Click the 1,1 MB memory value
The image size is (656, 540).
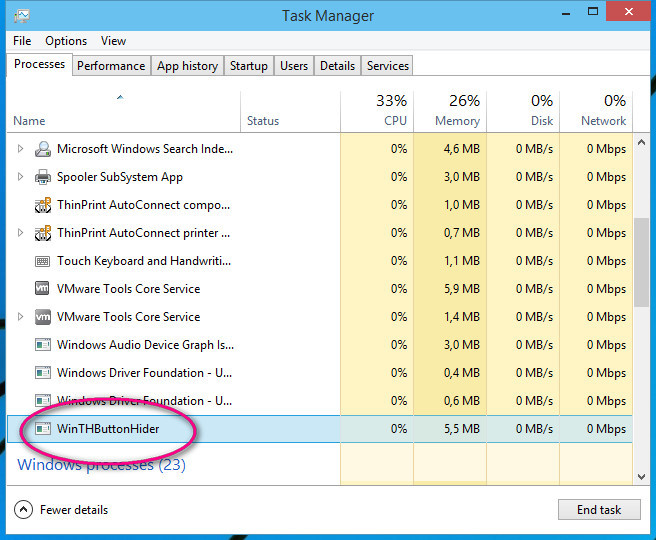coord(461,261)
